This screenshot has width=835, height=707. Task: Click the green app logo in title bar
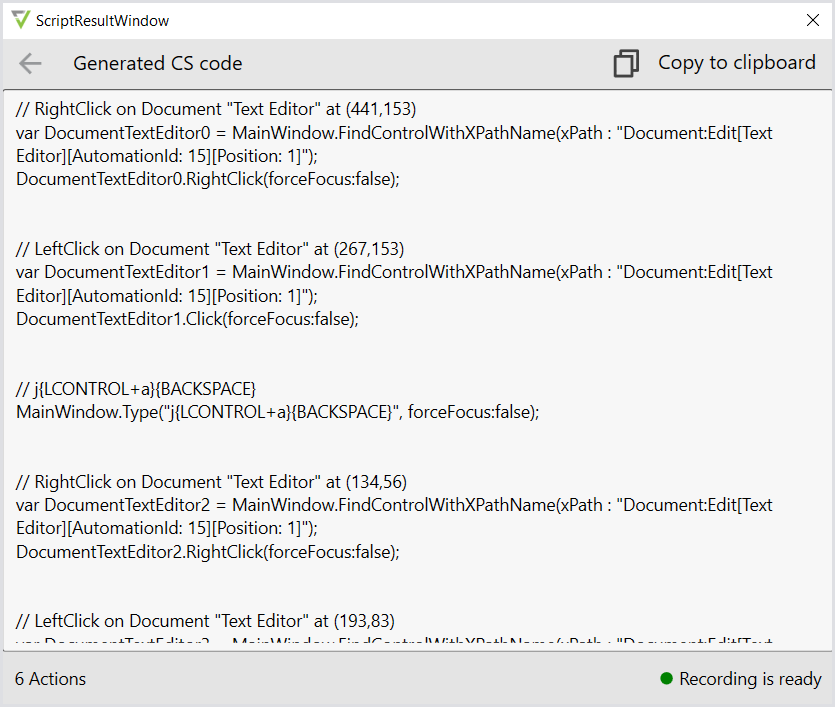click(20, 20)
